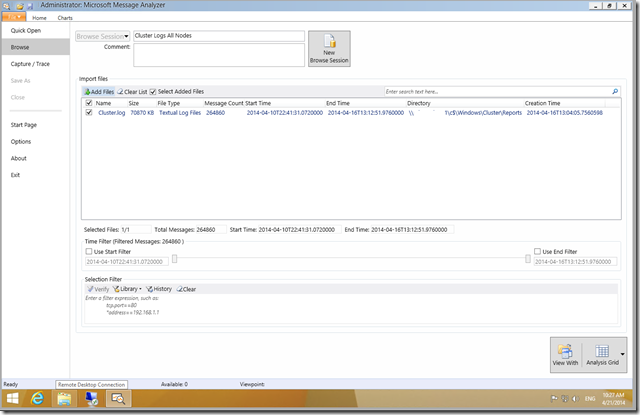Open Options from the sidebar

click(x=21, y=142)
